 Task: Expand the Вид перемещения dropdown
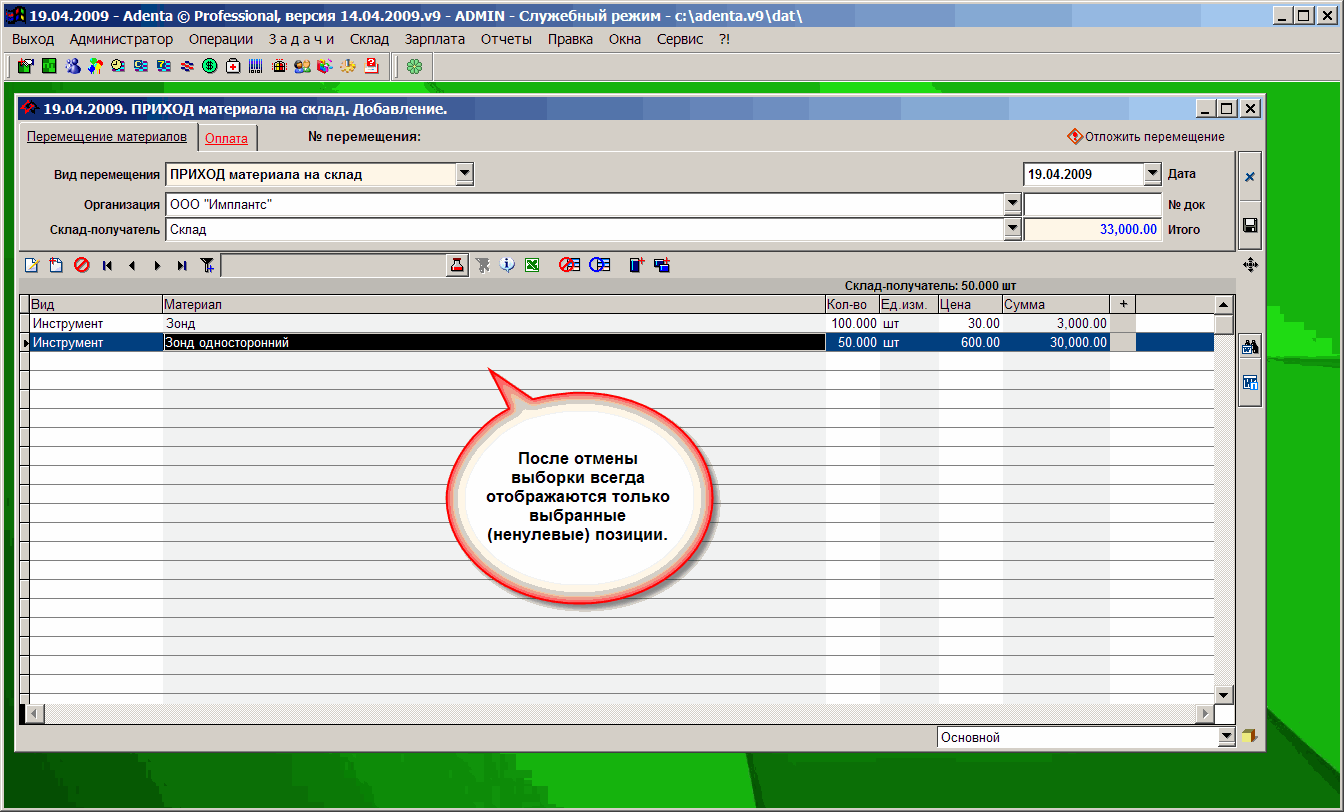pos(464,174)
